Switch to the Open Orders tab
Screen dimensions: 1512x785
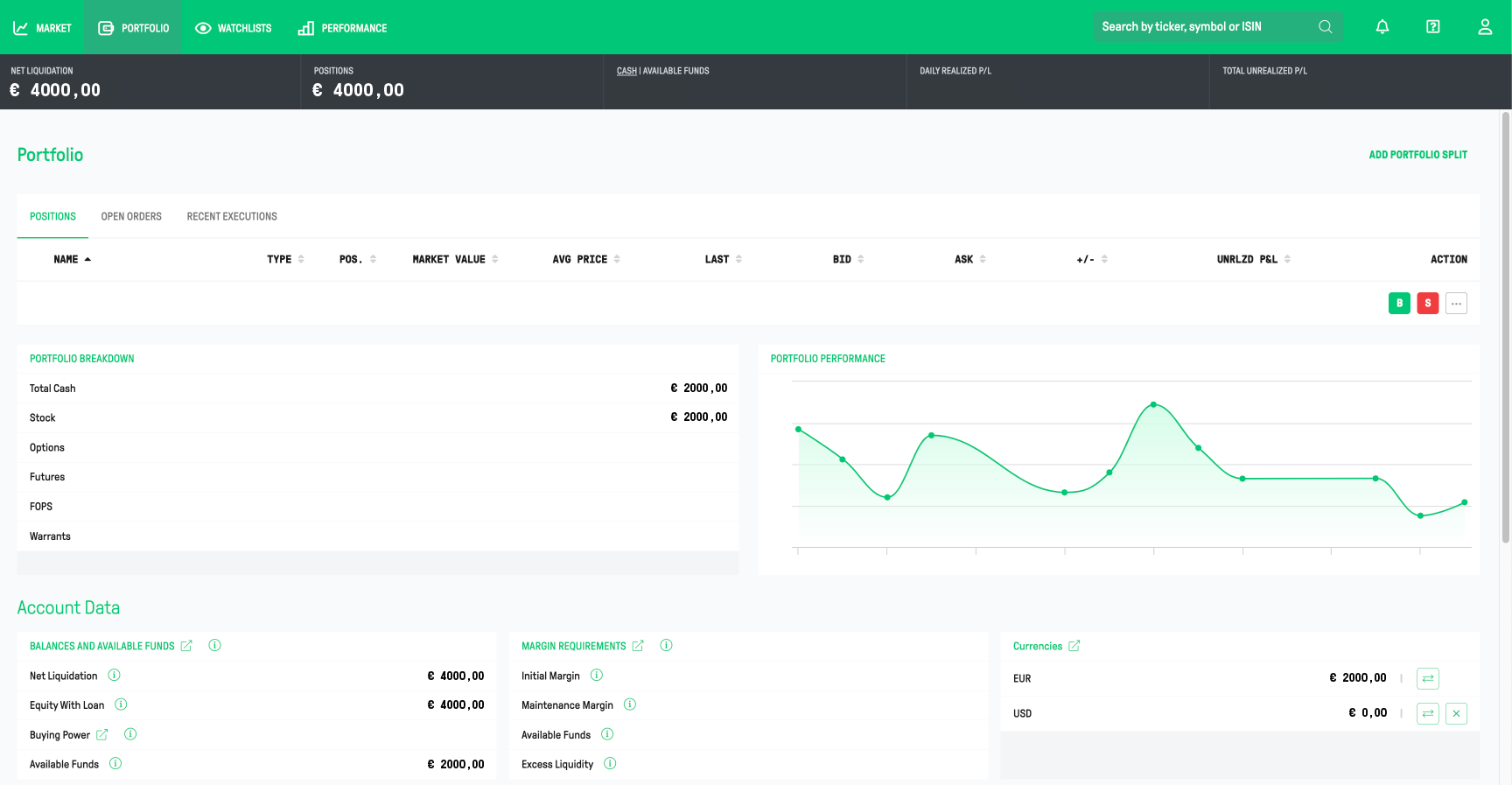[131, 216]
